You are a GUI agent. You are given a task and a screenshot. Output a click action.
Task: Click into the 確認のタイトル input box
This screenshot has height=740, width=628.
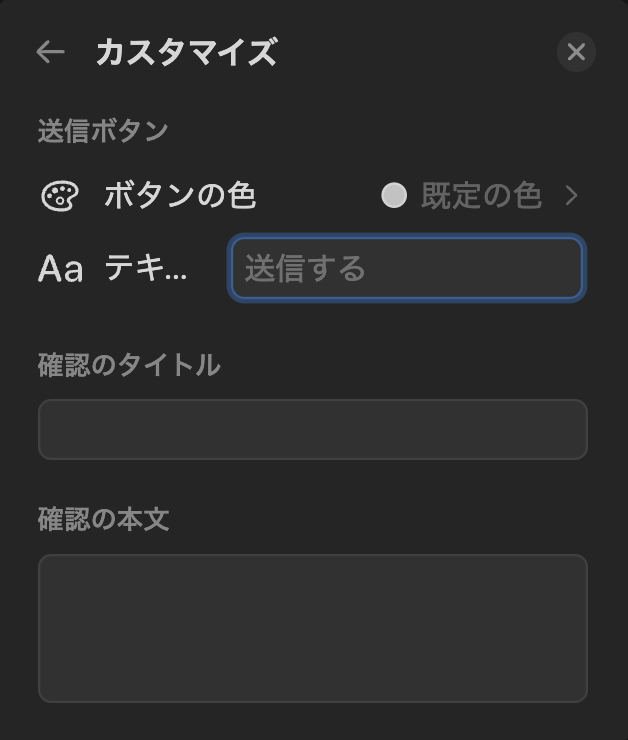[312, 429]
